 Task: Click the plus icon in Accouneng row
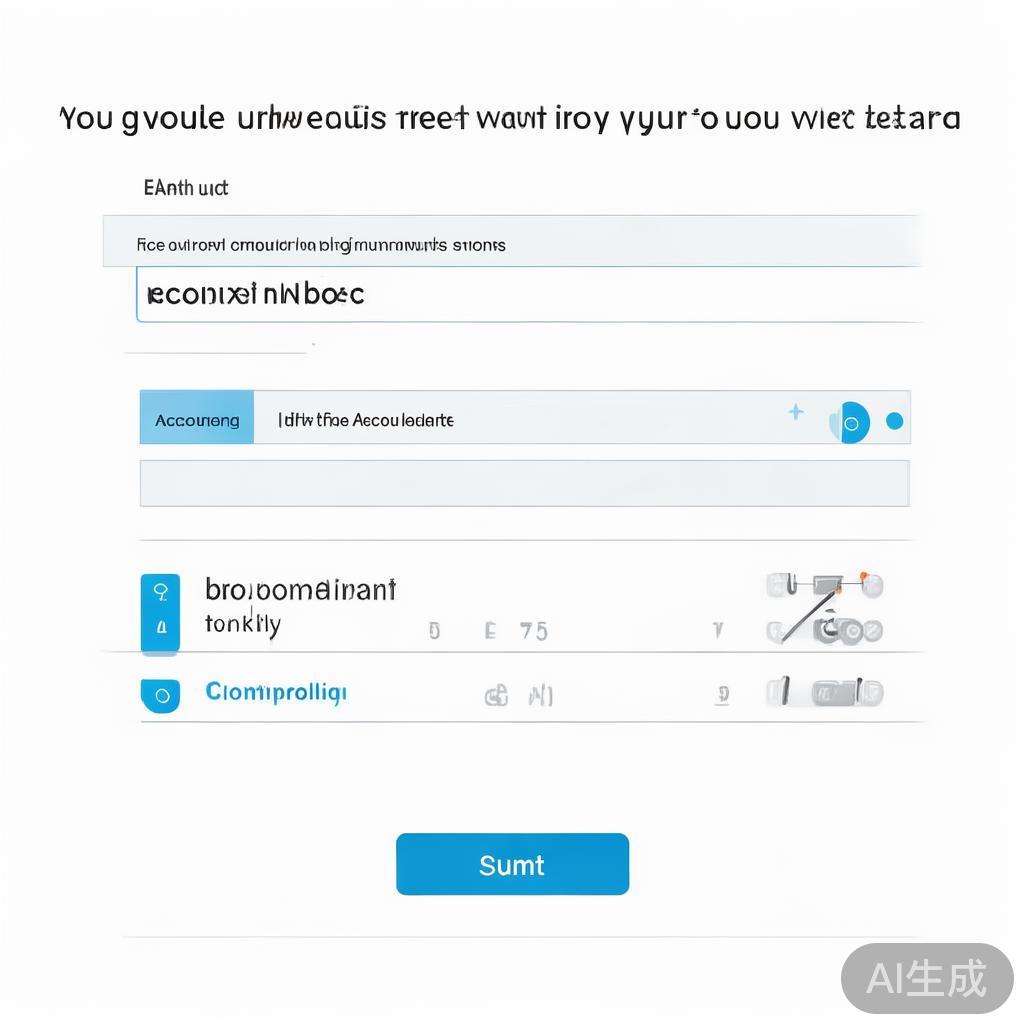click(x=795, y=412)
